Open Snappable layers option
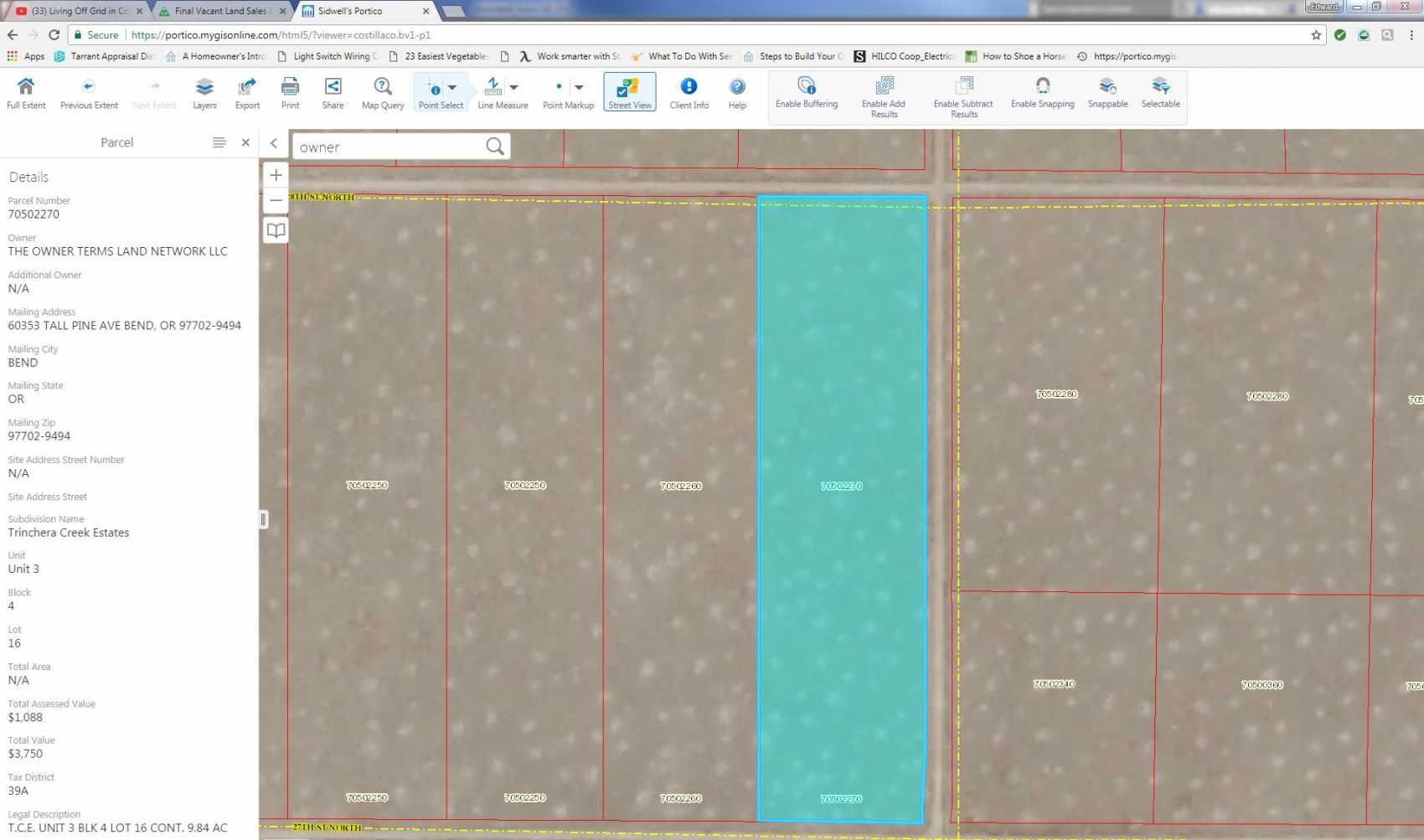The image size is (1424, 840). pos(1107,93)
